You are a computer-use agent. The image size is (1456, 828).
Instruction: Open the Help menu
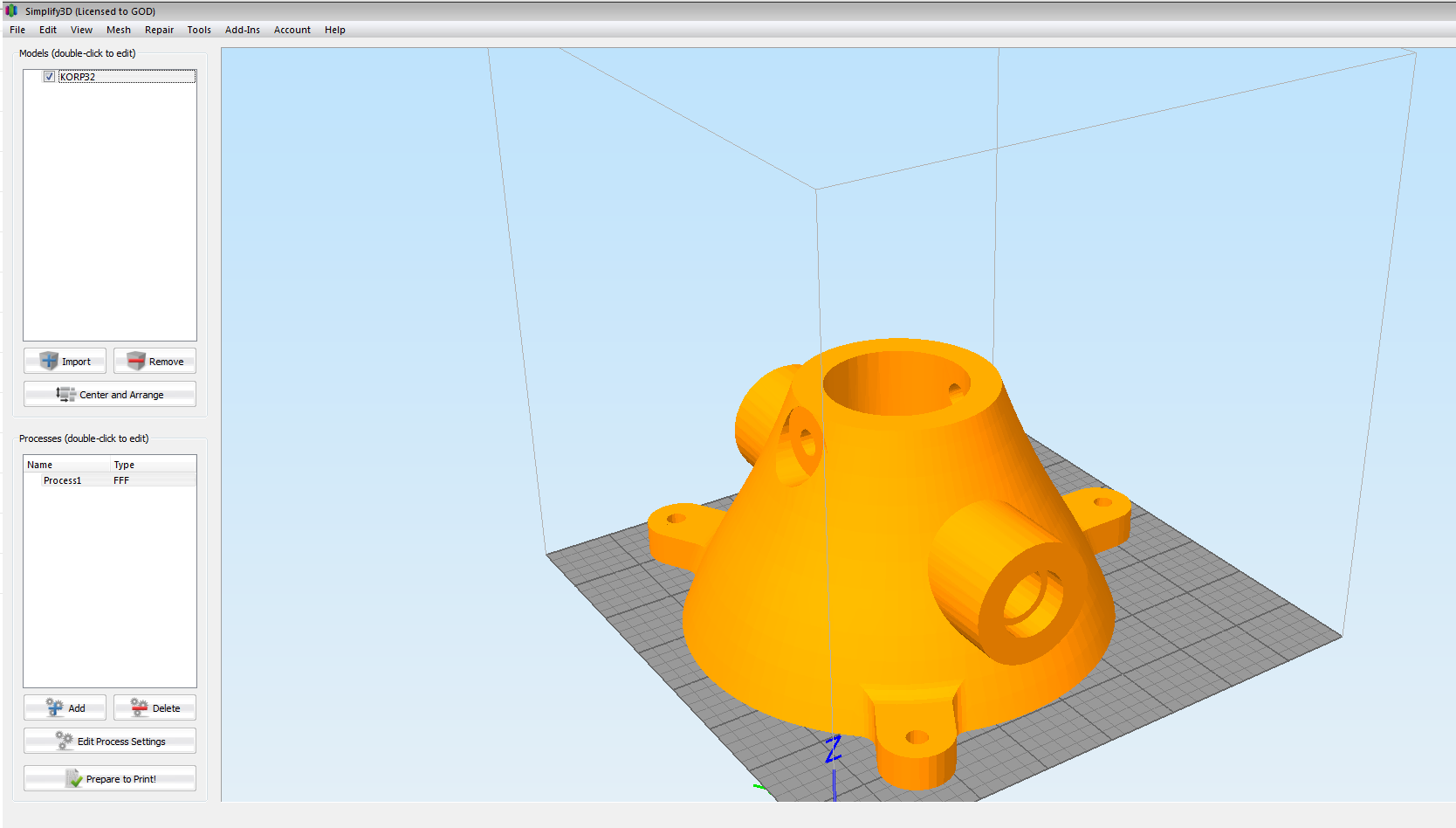335,30
